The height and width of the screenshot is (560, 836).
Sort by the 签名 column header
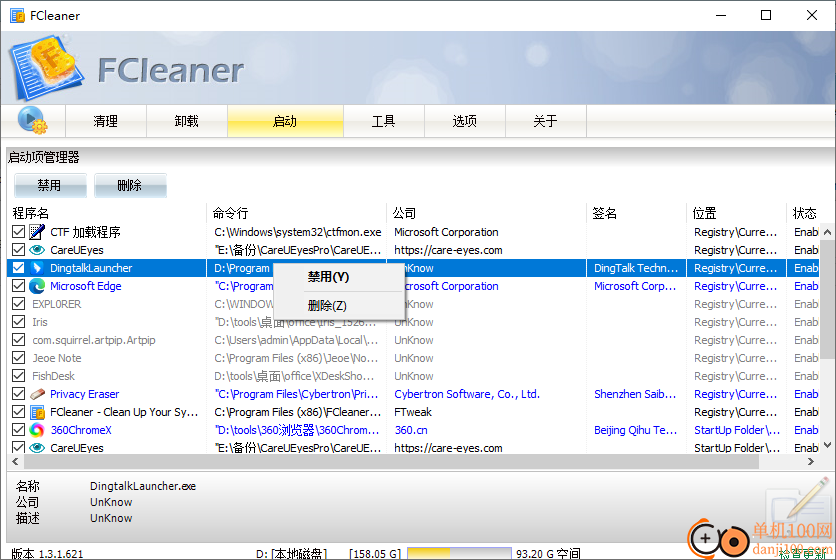(x=637, y=213)
